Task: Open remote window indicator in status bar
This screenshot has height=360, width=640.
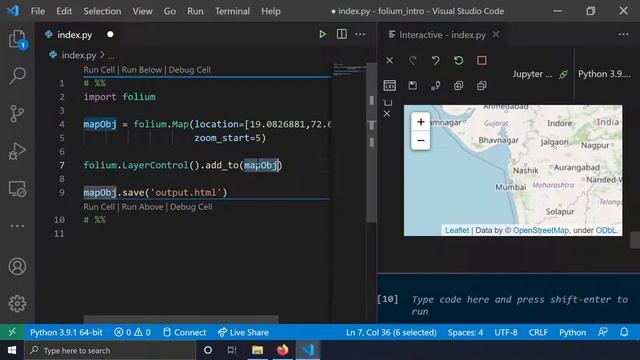Action: click(x=12, y=332)
